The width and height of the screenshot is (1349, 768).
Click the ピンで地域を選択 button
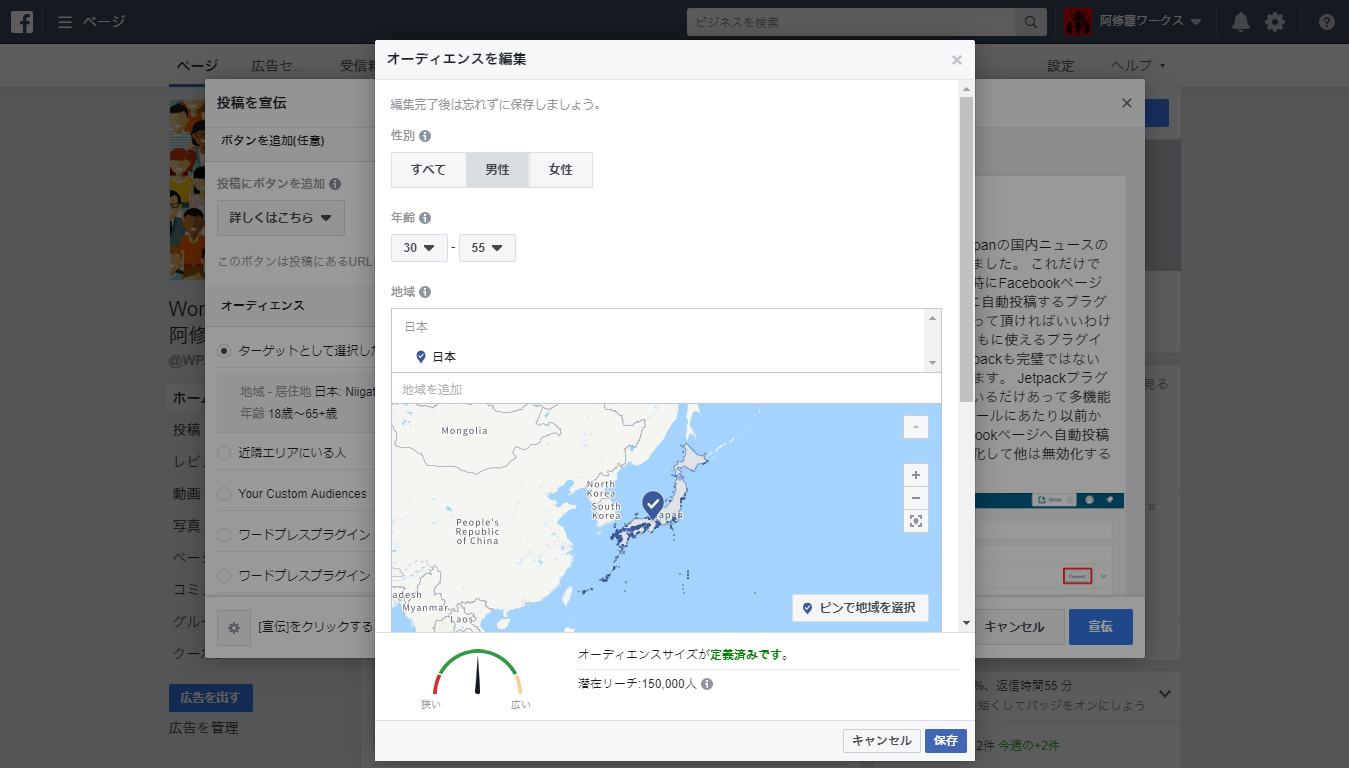pyautogui.click(x=860, y=608)
